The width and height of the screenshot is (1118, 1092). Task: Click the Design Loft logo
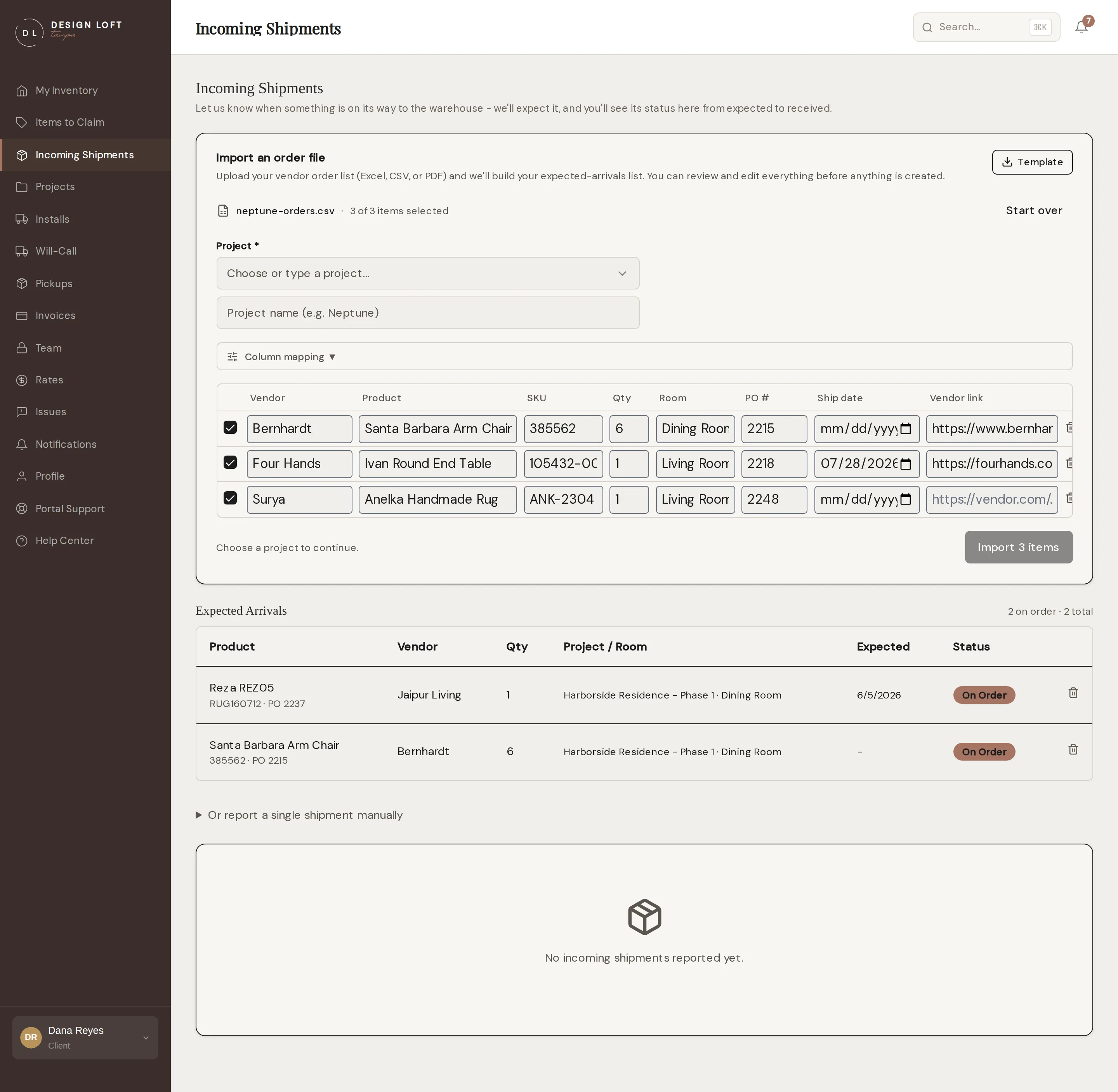pyautogui.click(x=68, y=32)
